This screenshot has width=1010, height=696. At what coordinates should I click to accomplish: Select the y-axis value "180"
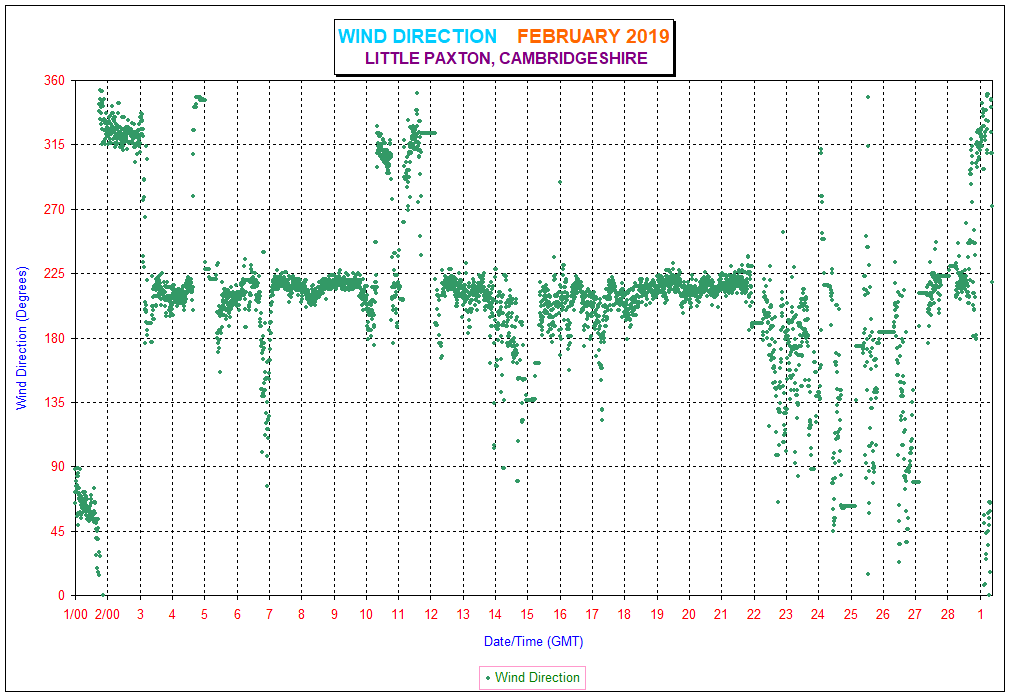pos(54,338)
